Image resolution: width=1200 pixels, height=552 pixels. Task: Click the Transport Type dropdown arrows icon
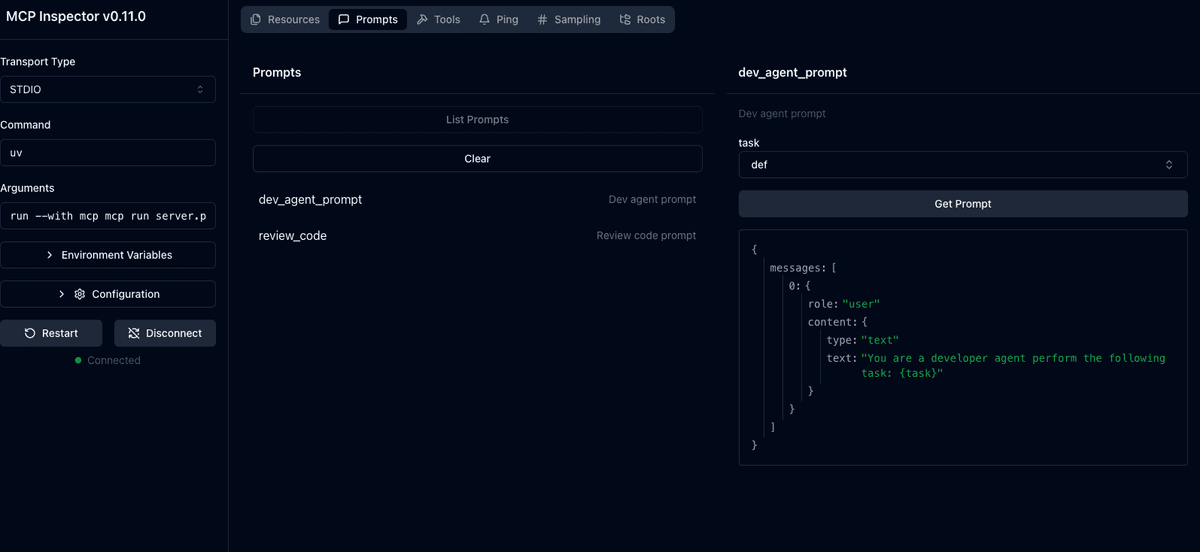click(199, 89)
